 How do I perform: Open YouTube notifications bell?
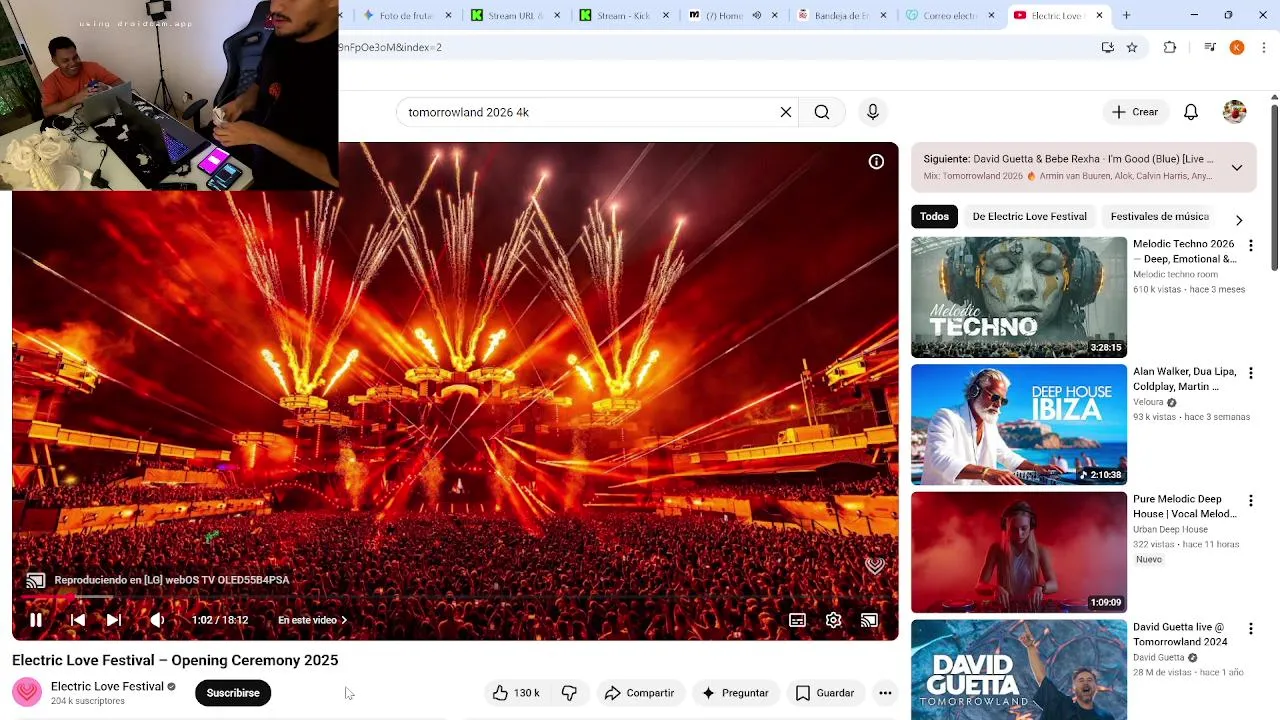(1191, 112)
